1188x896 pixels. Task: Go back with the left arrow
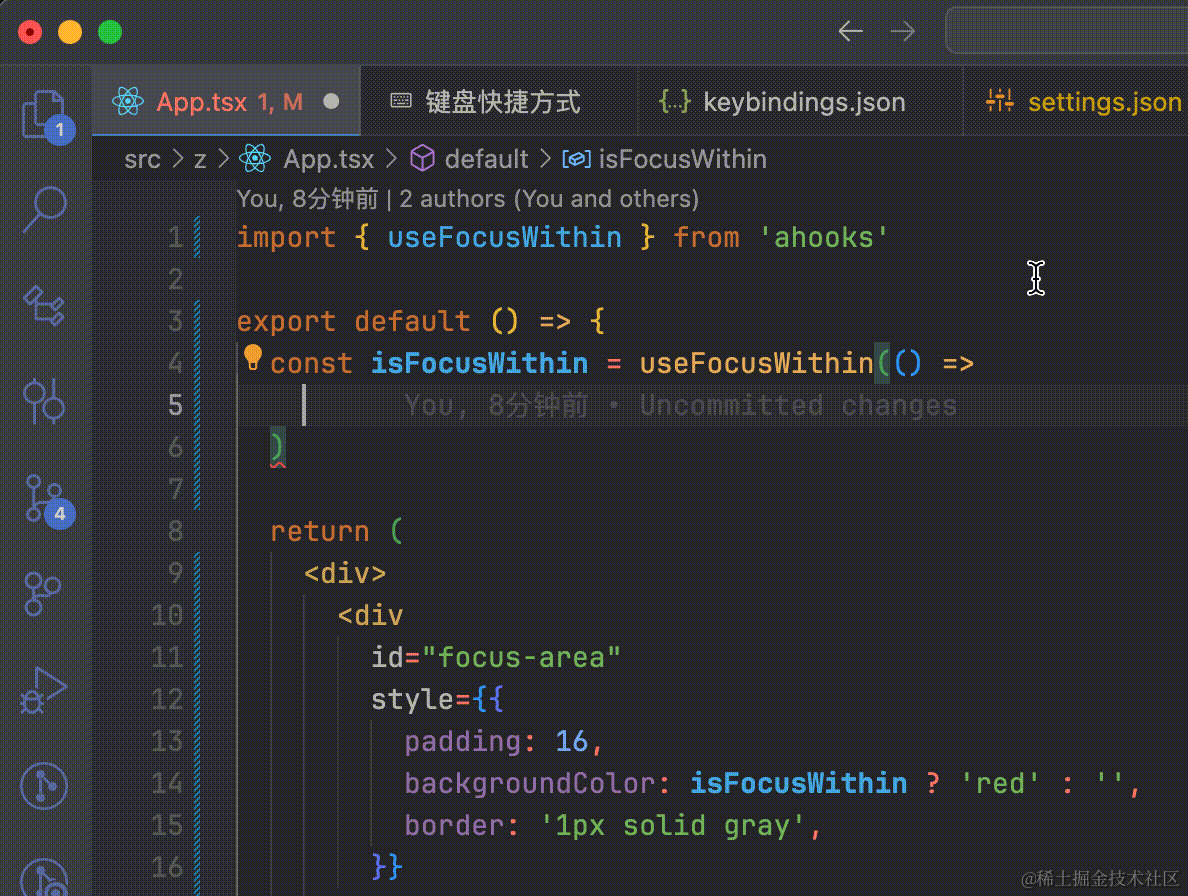click(x=851, y=32)
